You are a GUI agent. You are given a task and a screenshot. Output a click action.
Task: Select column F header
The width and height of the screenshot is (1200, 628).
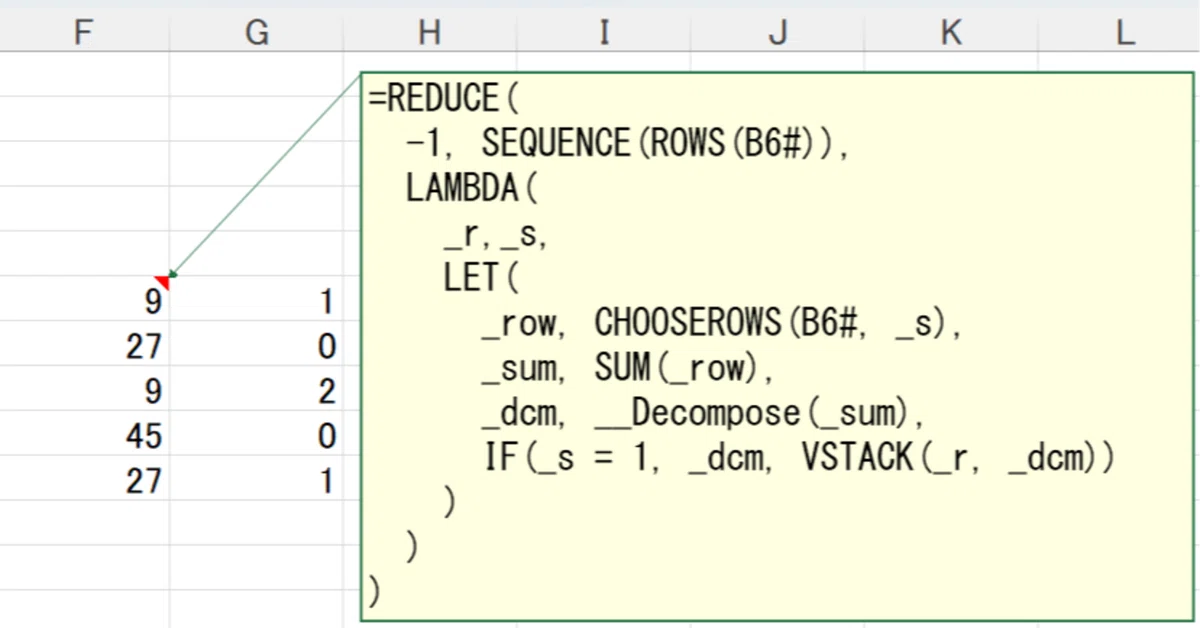click(x=84, y=32)
